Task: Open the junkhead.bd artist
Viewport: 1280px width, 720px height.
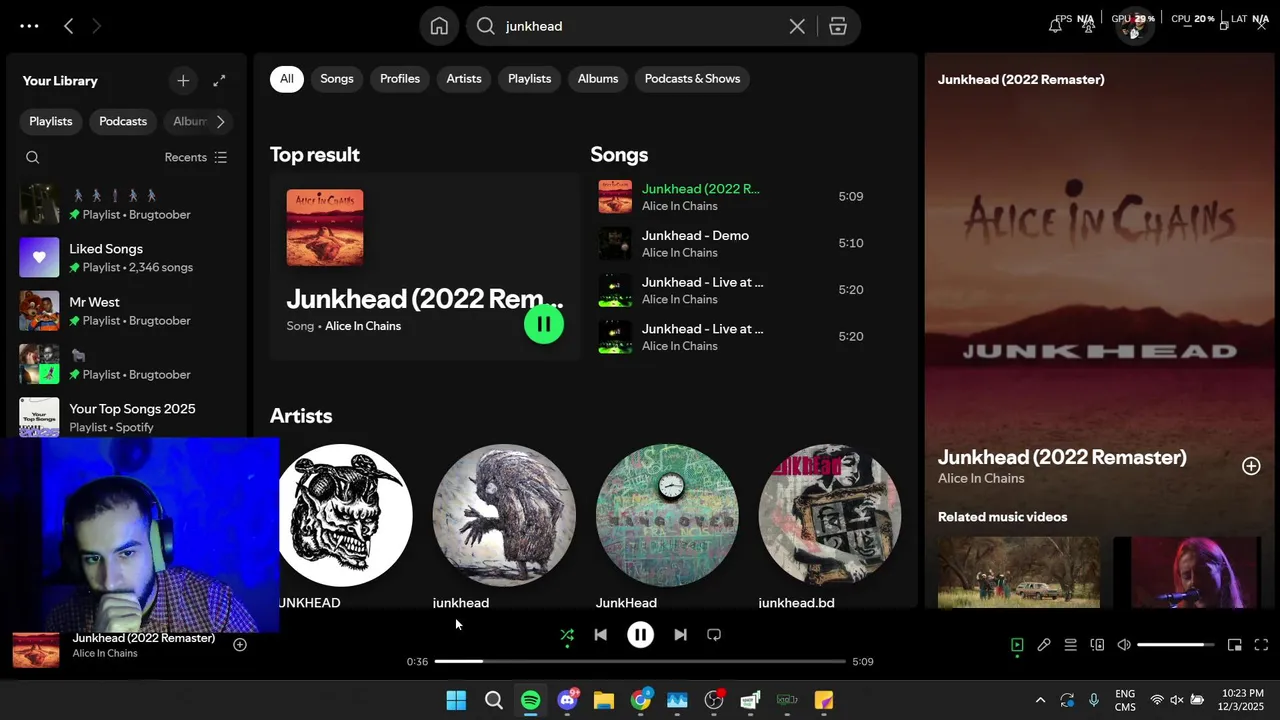Action: pos(830,515)
